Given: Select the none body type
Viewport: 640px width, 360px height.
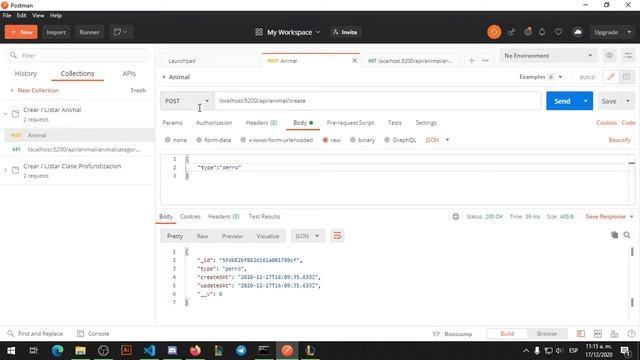Looking at the screenshot, I should click(176, 140).
